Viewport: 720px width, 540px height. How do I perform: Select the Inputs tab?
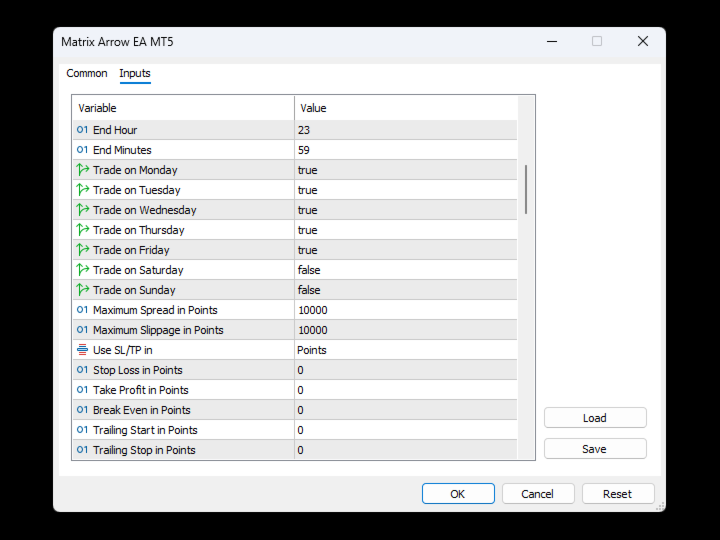[135, 74]
